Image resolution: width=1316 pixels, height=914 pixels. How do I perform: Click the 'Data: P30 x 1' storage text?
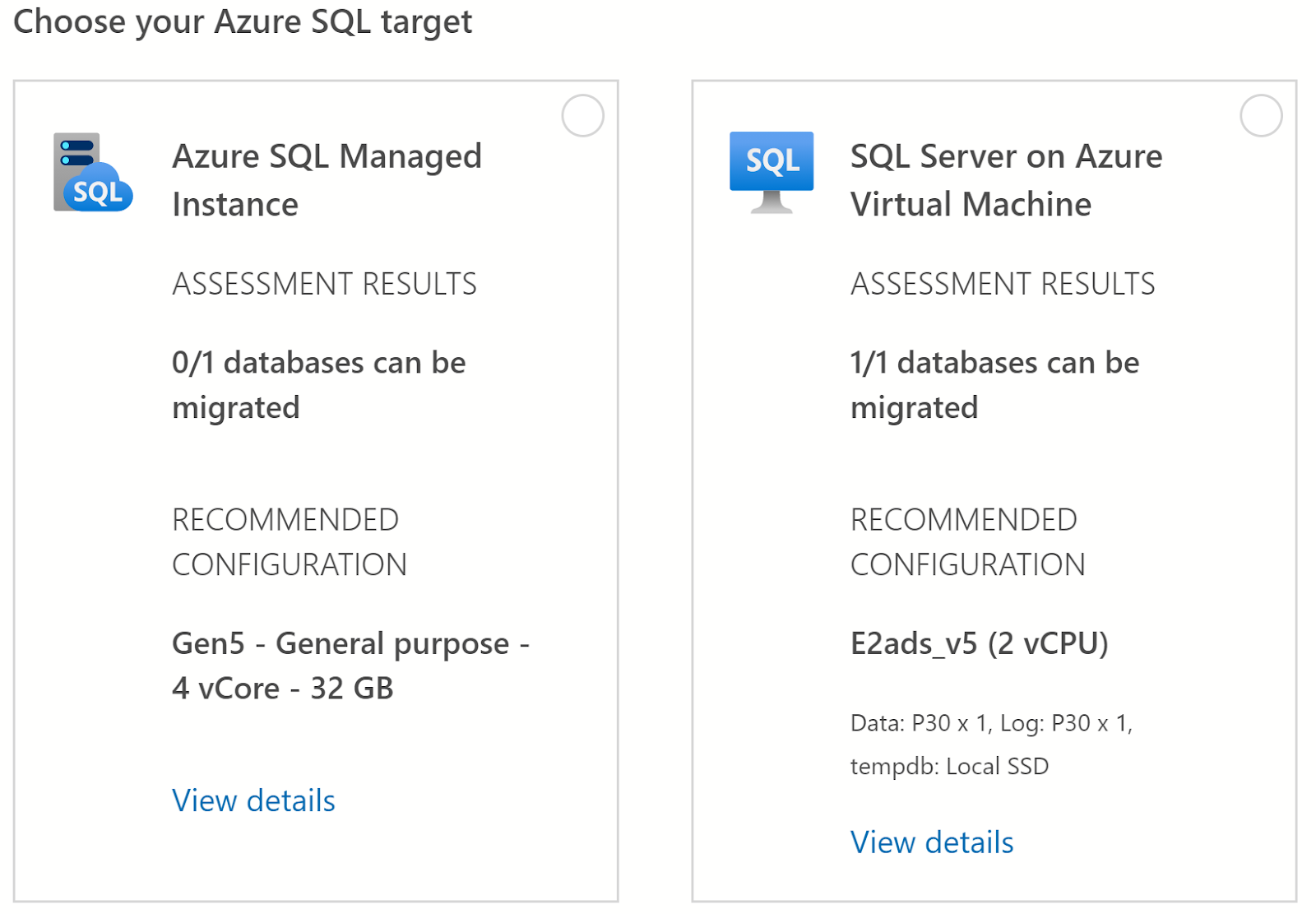click(x=920, y=723)
